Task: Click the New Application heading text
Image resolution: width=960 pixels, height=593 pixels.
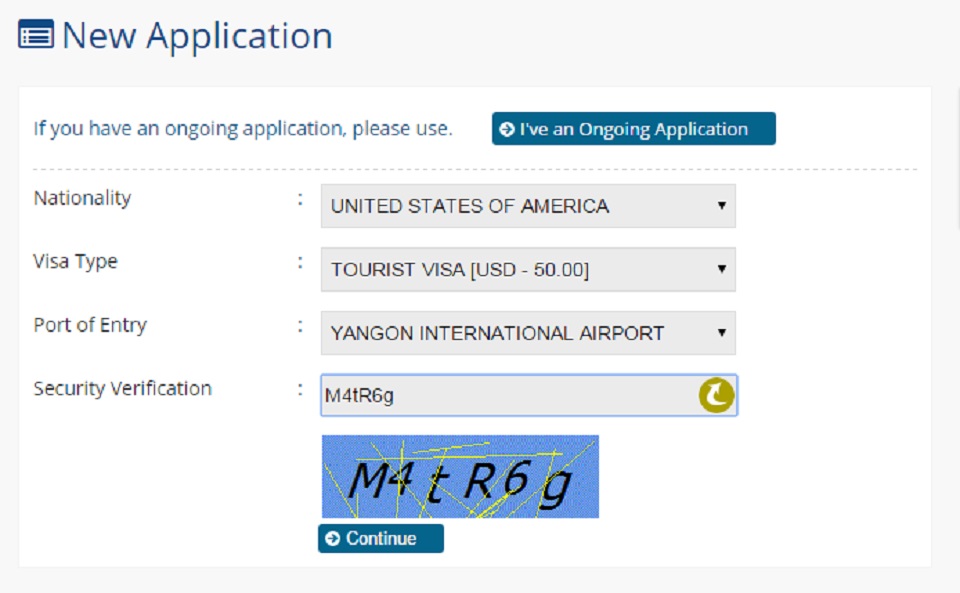Action: pos(197,36)
